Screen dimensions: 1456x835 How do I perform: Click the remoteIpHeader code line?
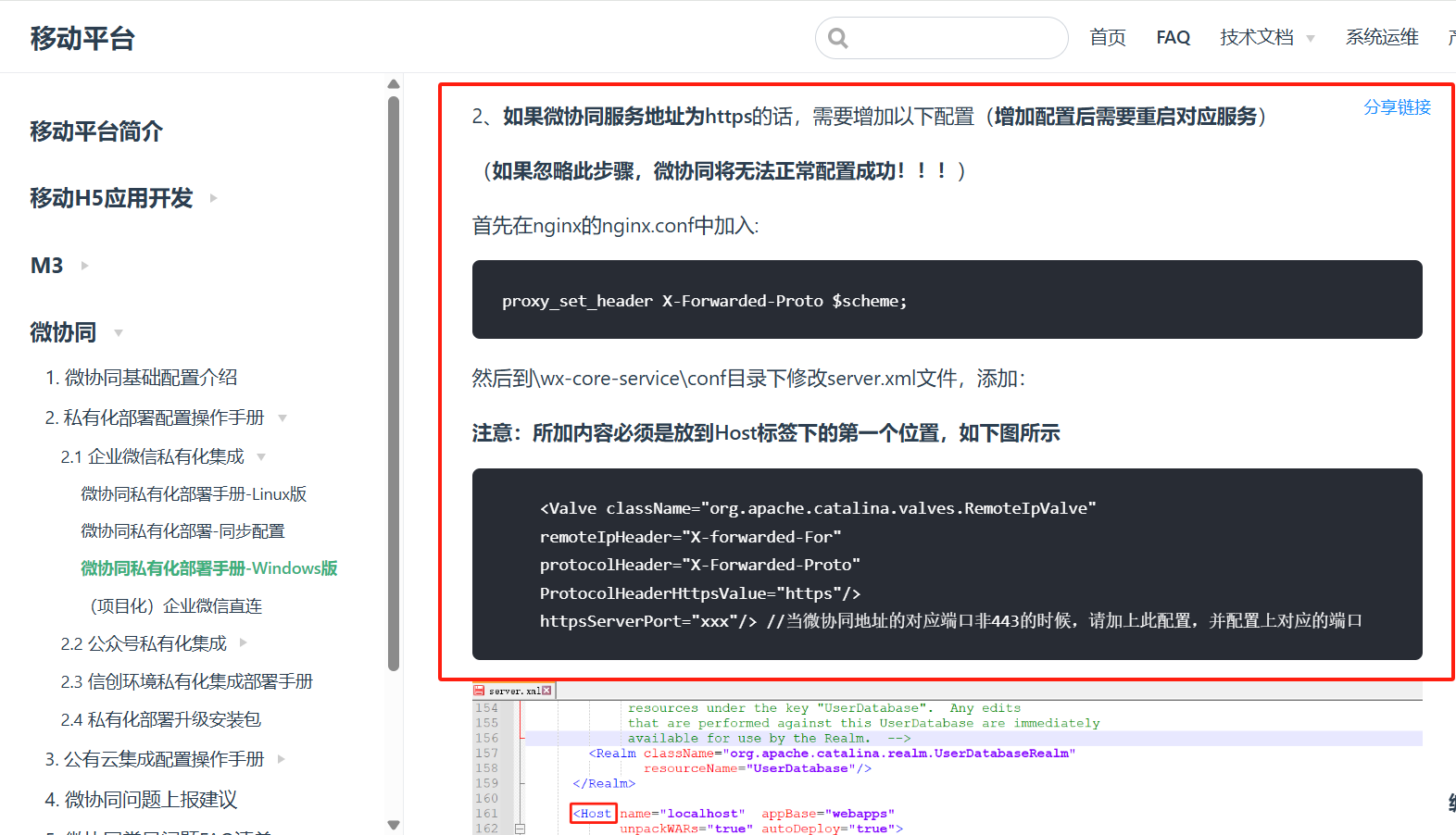(691, 537)
